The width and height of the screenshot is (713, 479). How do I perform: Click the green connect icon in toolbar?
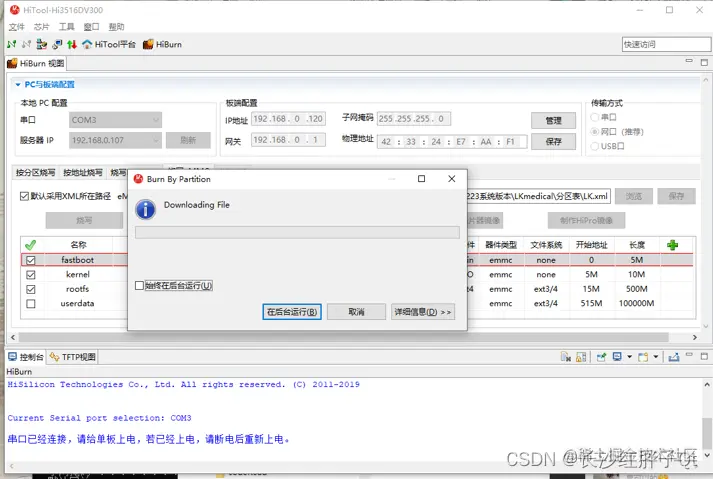click(12, 44)
